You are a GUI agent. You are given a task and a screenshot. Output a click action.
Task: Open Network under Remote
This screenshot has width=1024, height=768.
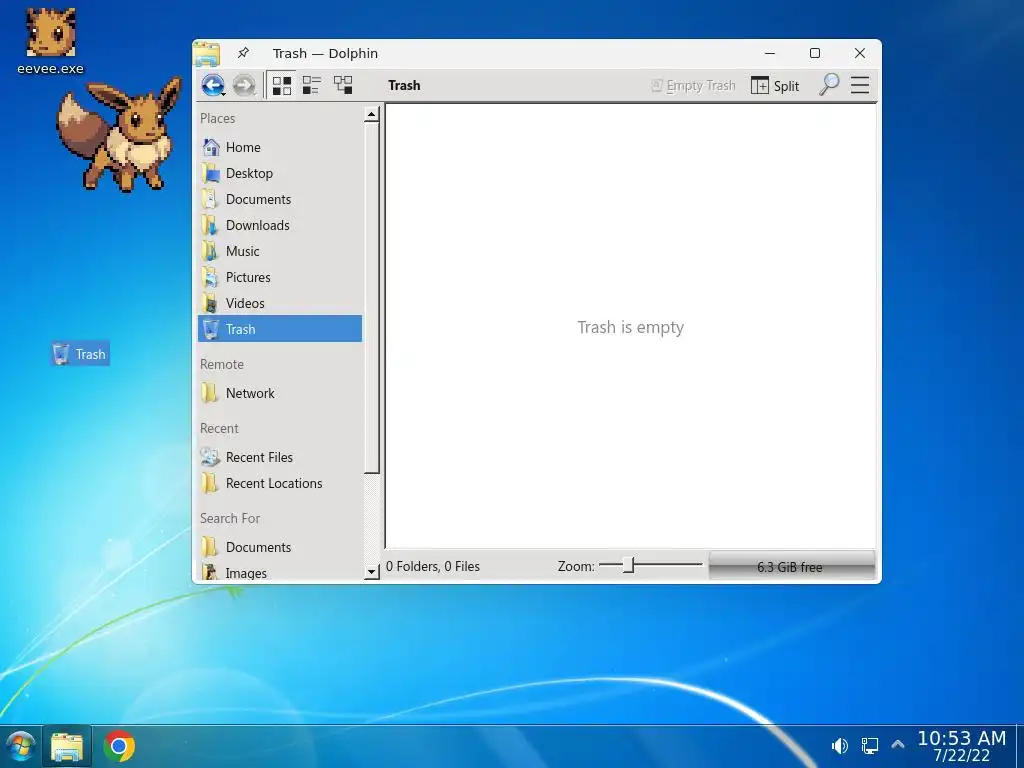click(280, 393)
